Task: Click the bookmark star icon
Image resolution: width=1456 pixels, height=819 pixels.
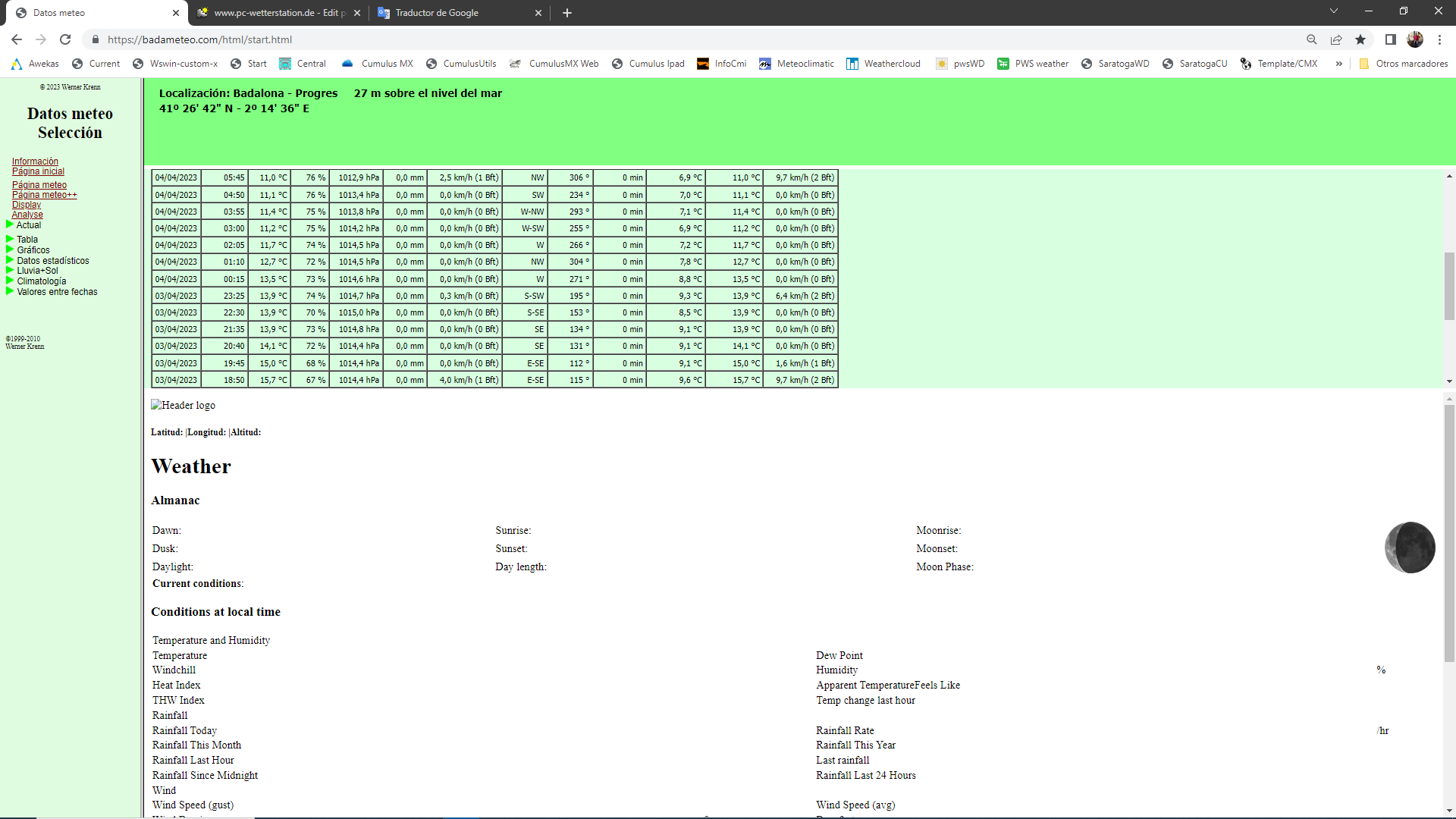Action: point(1360,39)
